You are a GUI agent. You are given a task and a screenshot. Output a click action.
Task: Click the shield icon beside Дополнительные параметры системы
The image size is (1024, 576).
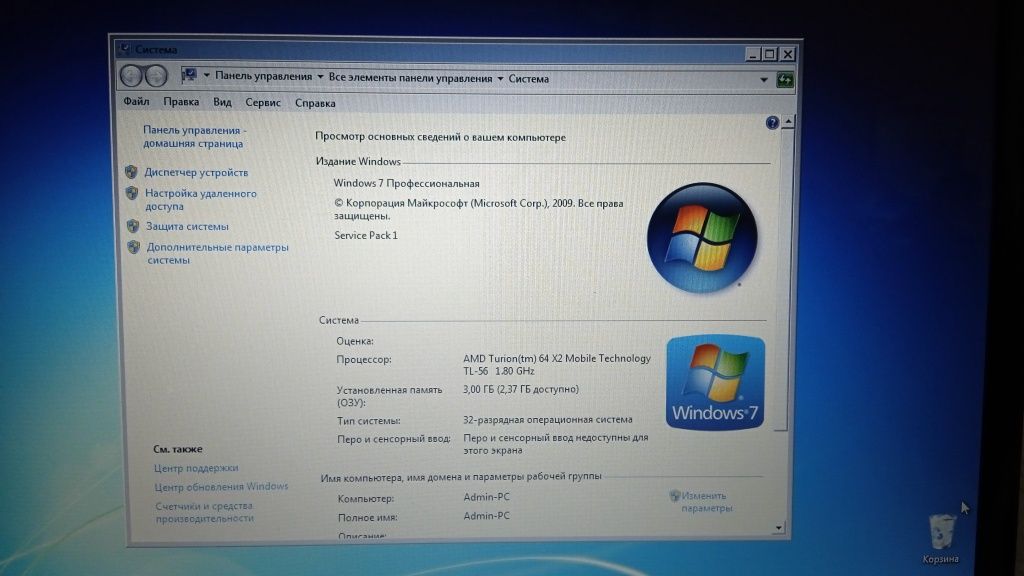coord(134,247)
